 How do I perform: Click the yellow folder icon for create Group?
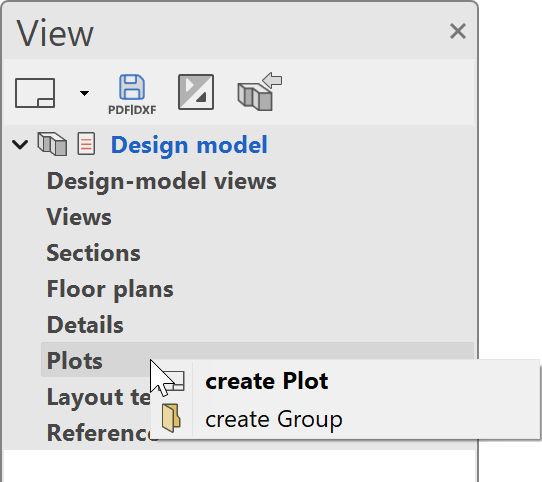coord(171,418)
